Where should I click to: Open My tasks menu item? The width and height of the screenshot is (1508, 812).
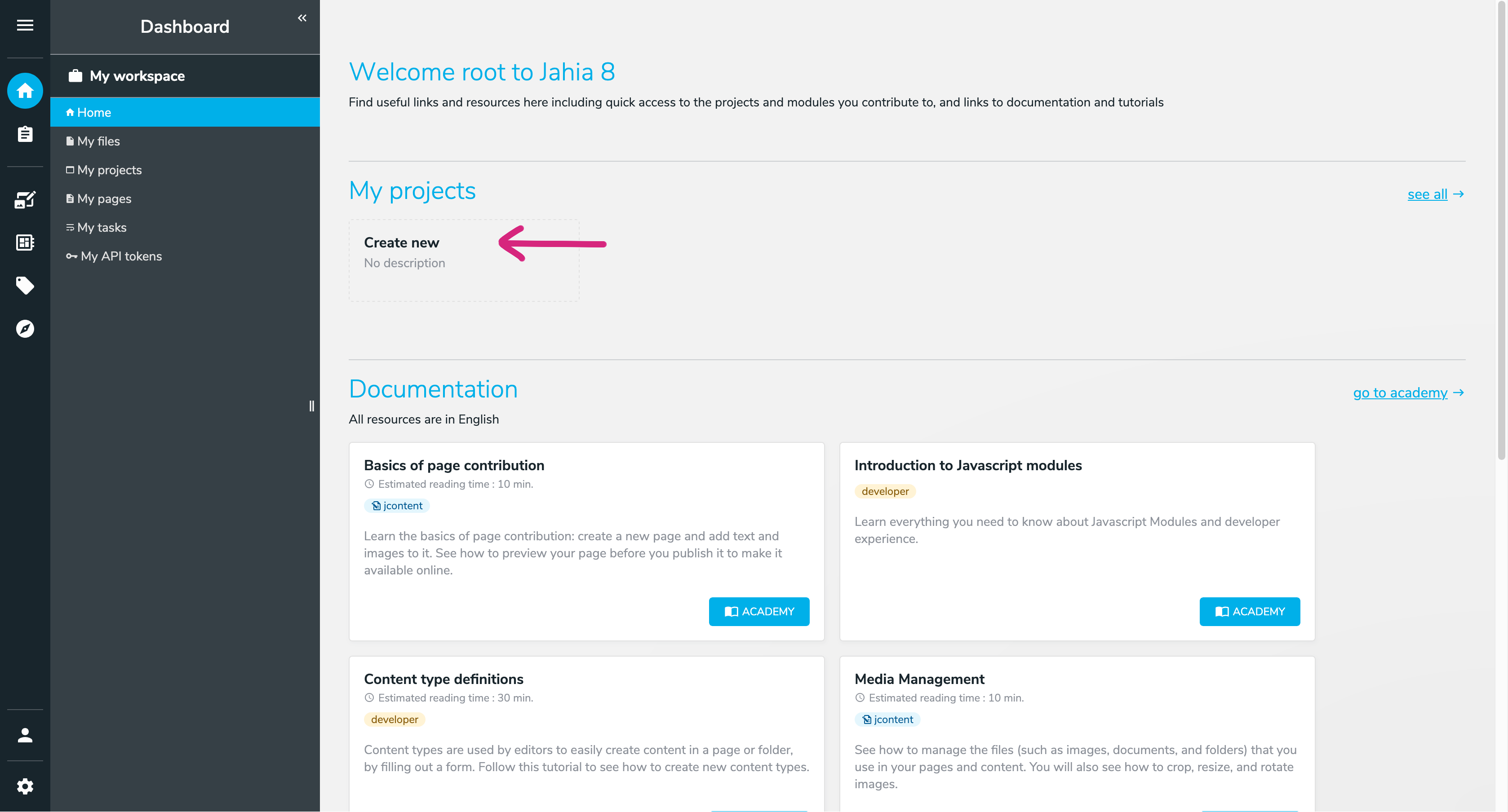tap(102, 228)
